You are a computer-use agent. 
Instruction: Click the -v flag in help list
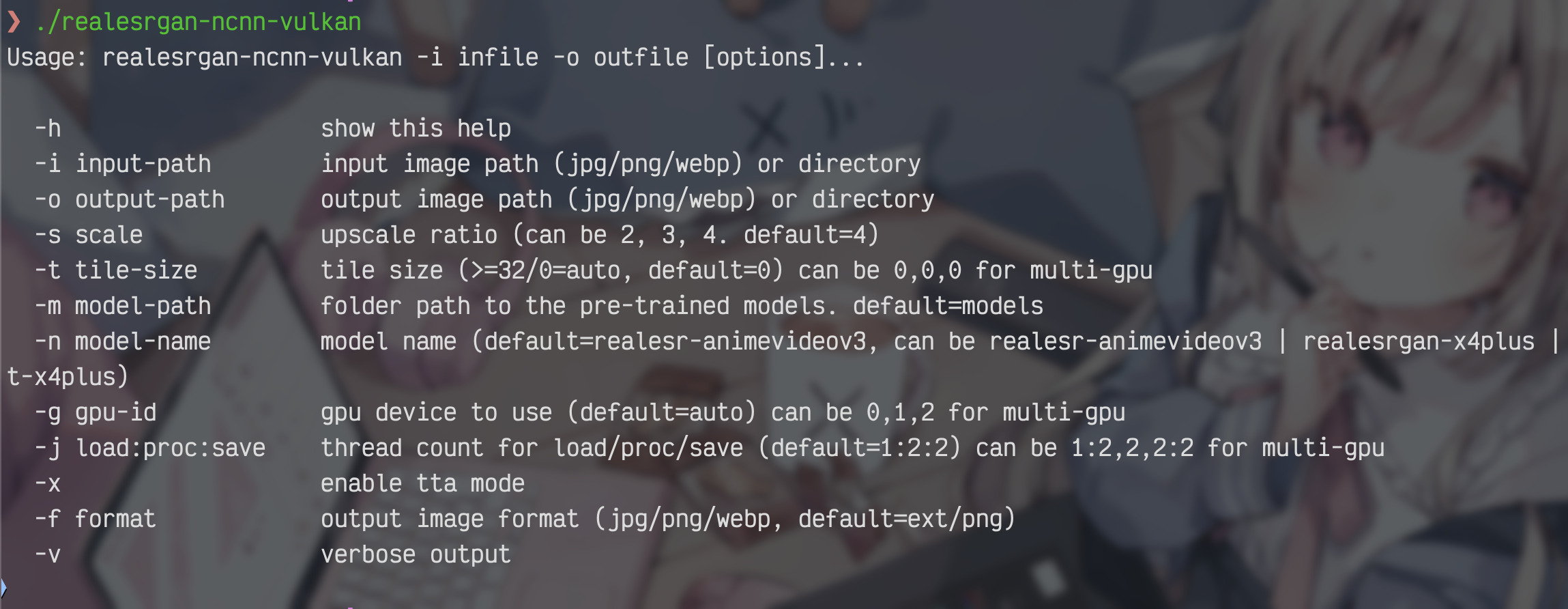48,554
